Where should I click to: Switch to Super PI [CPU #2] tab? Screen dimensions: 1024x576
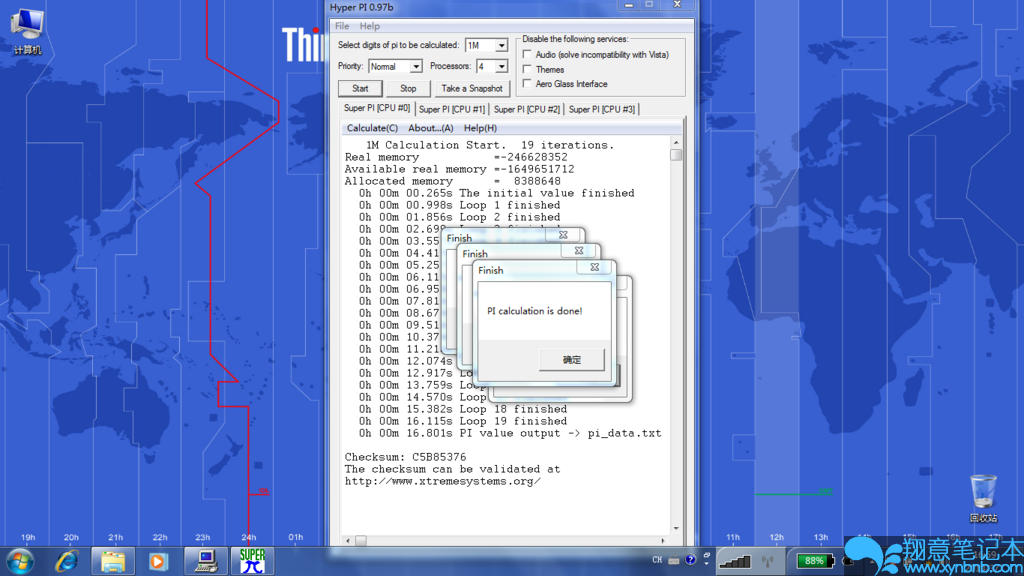(x=526, y=109)
